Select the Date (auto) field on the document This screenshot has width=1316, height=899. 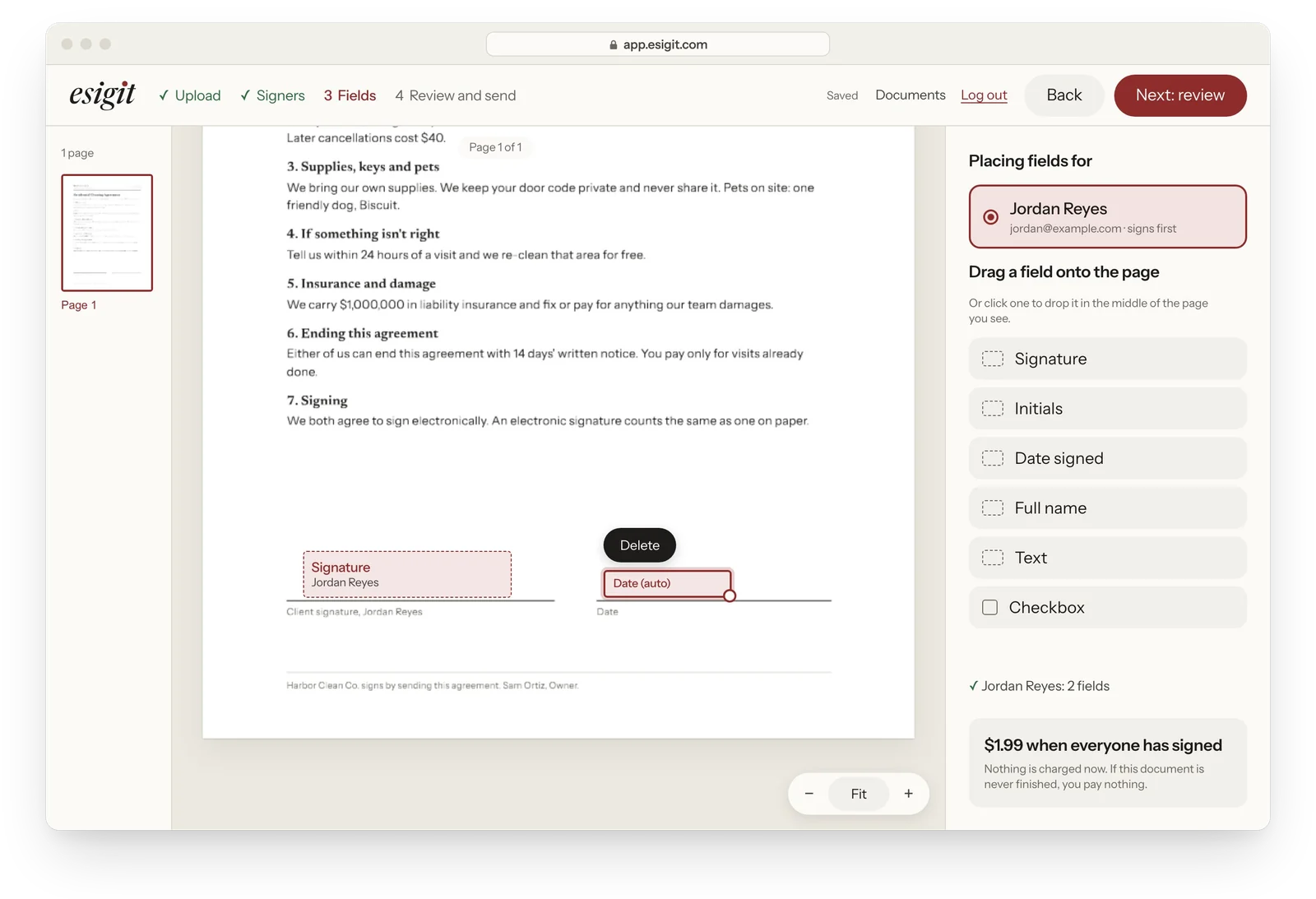click(667, 583)
